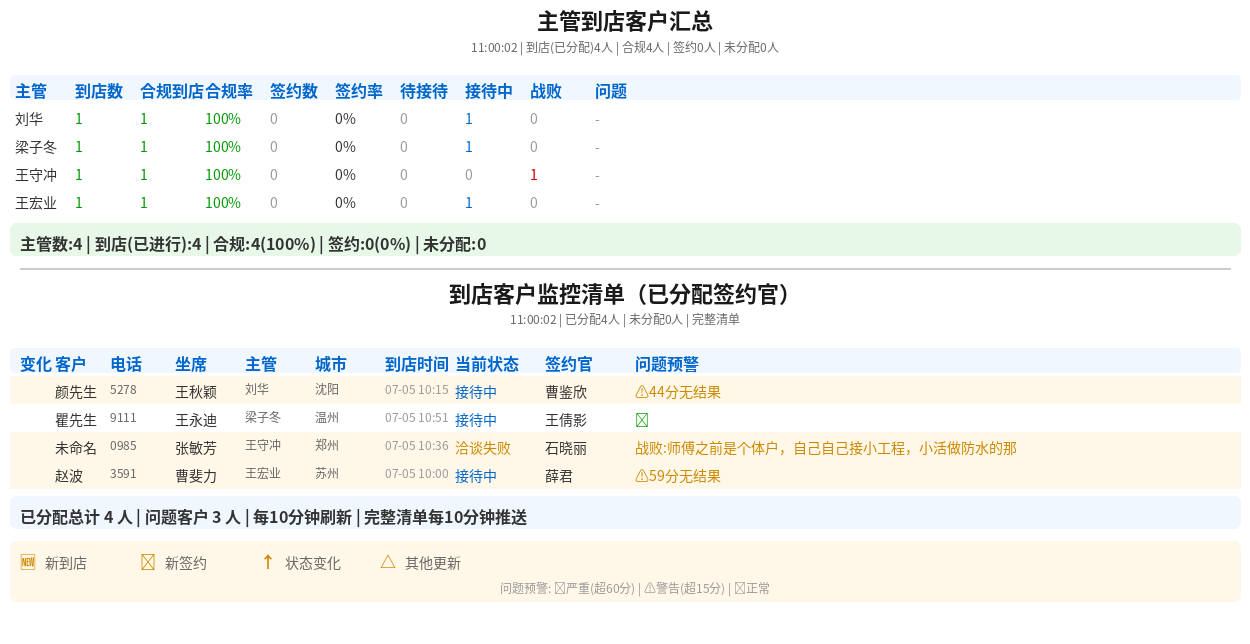Click agent name 王秋颖
The width and height of the screenshot is (1250, 644).
[x=196, y=392]
